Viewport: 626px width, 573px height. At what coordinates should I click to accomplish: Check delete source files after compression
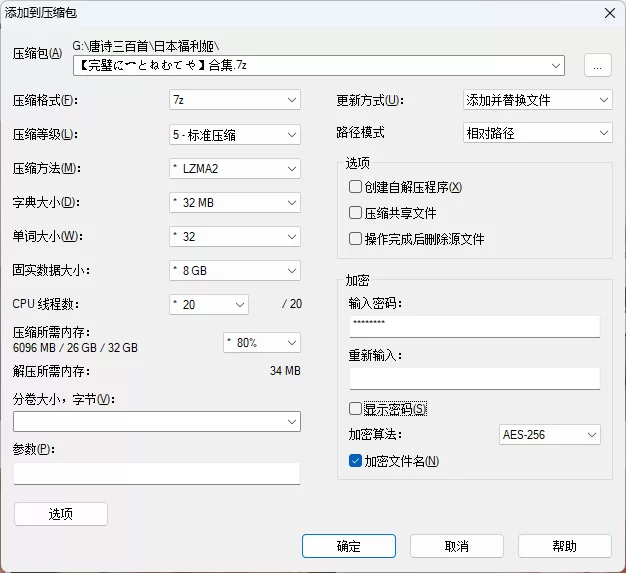[355, 239]
